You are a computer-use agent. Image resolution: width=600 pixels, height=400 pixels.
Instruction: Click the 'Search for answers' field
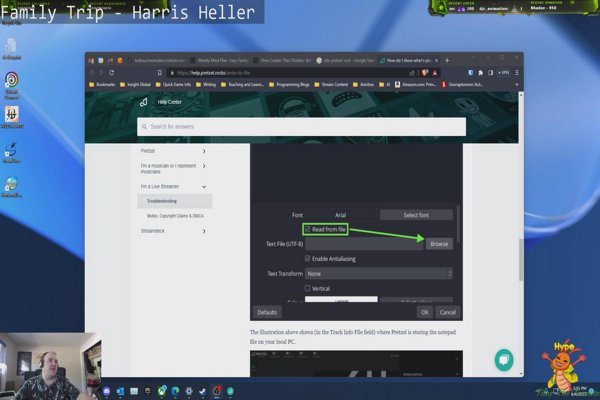click(x=302, y=127)
